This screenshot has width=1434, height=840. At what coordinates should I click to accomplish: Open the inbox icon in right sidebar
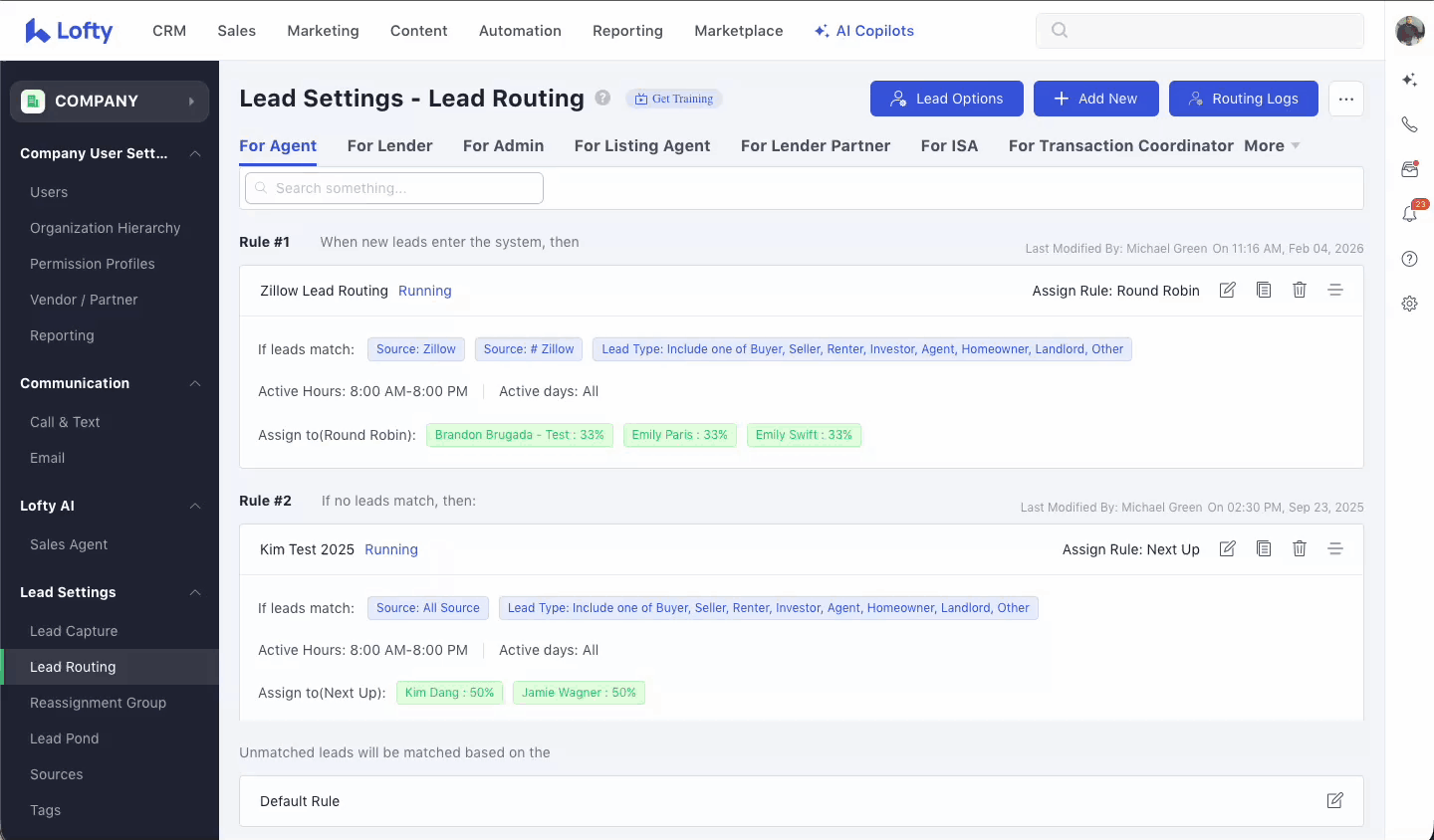pos(1409,169)
